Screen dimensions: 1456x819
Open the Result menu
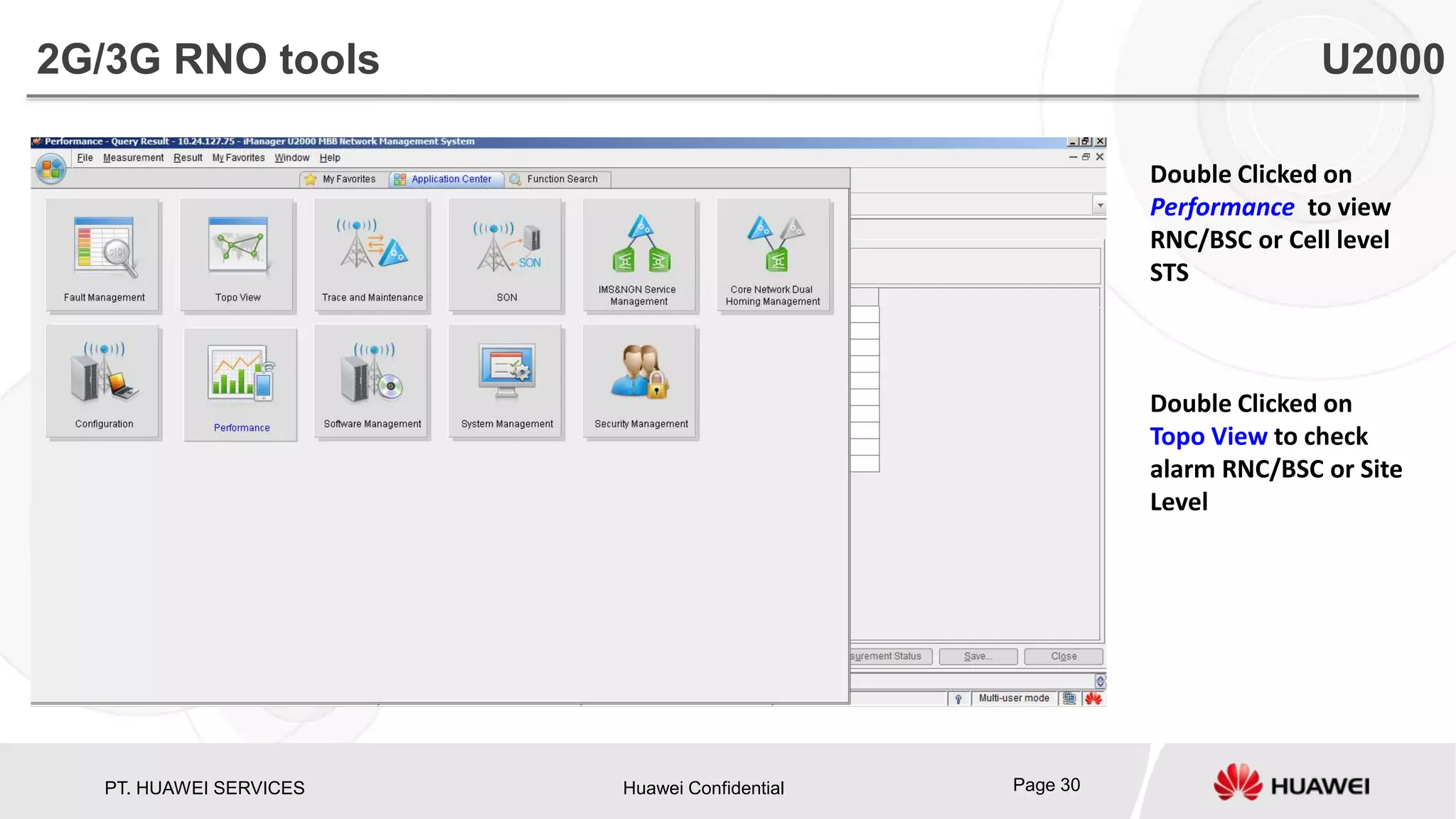point(188,158)
